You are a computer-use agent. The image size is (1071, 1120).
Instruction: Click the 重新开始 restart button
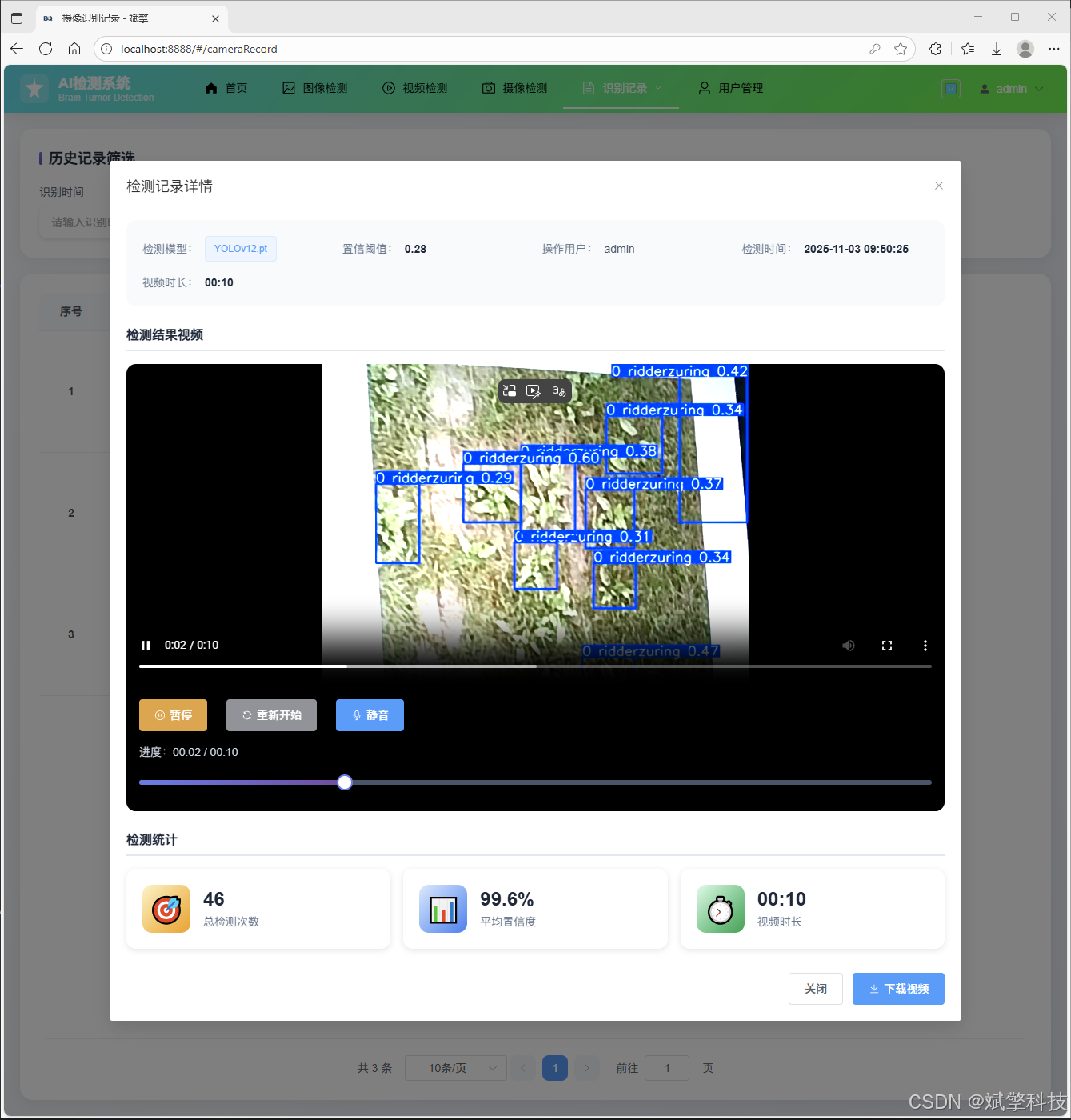(271, 715)
